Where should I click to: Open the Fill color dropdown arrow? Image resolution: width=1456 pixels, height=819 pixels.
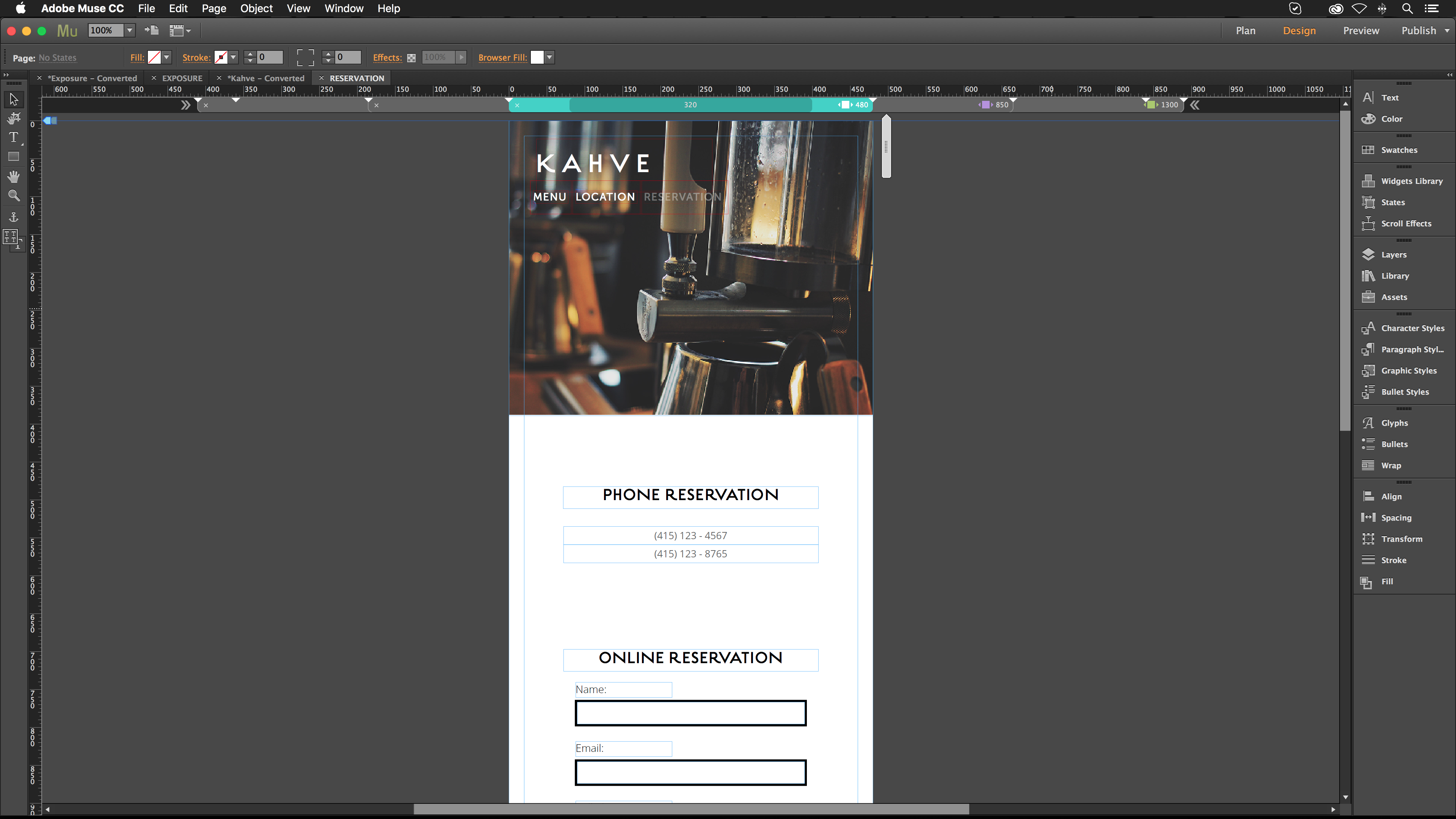click(x=167, y=57)
